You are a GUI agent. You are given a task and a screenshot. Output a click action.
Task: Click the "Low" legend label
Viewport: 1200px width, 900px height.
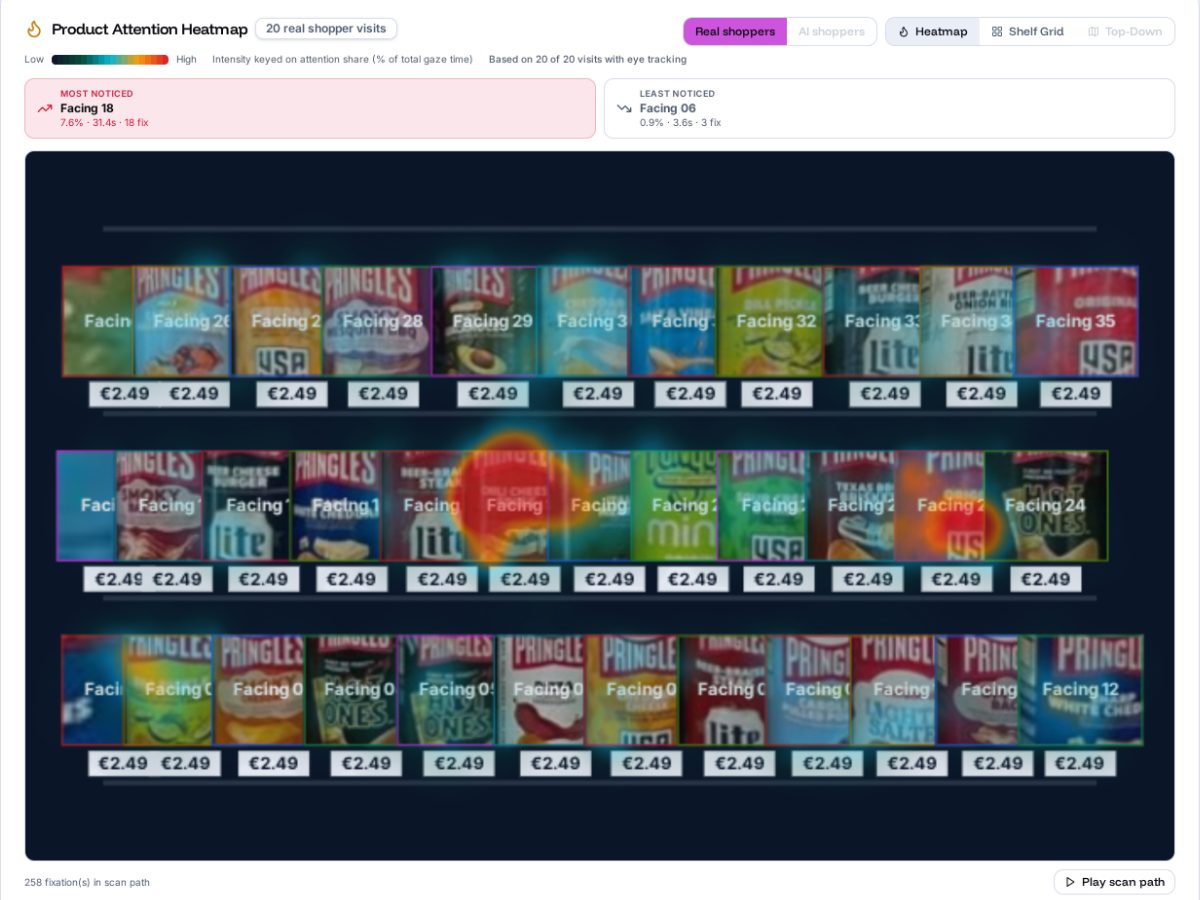click(34, 60)
